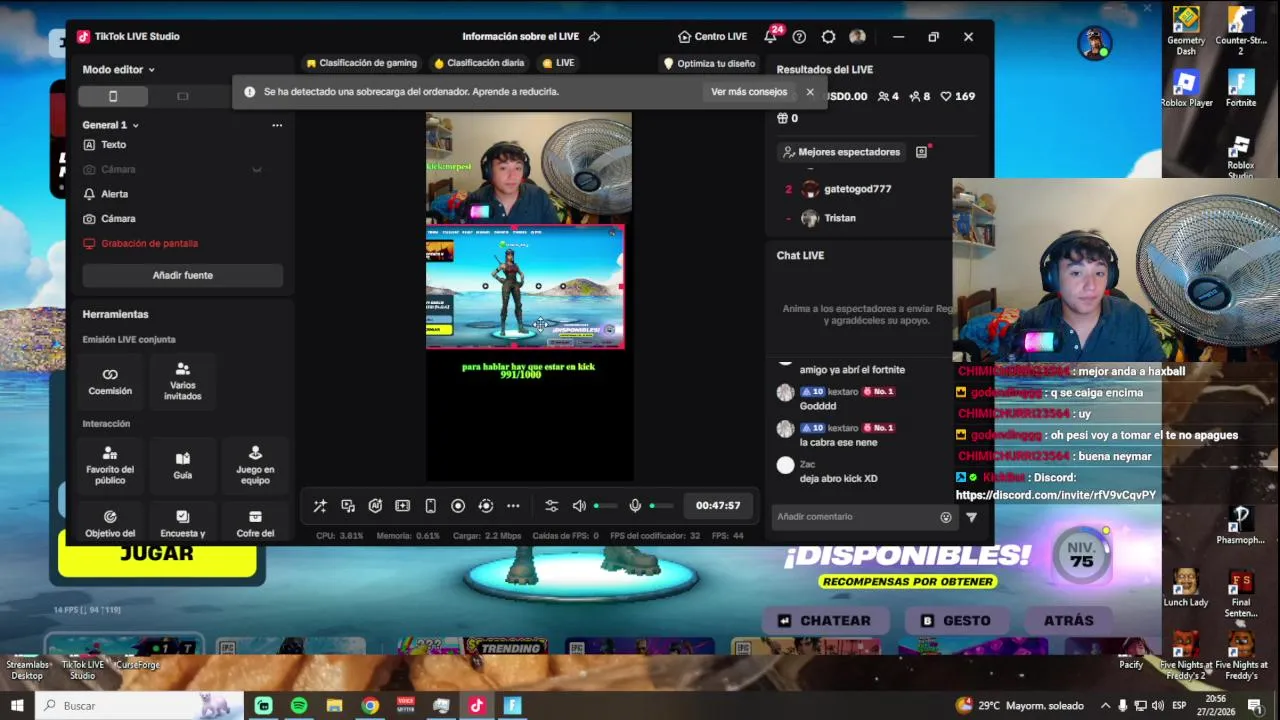The width and height of the screenshot is (1280, 720).
Task: Click the Windows taskbar Buscar search box
Action: [139, 706]
